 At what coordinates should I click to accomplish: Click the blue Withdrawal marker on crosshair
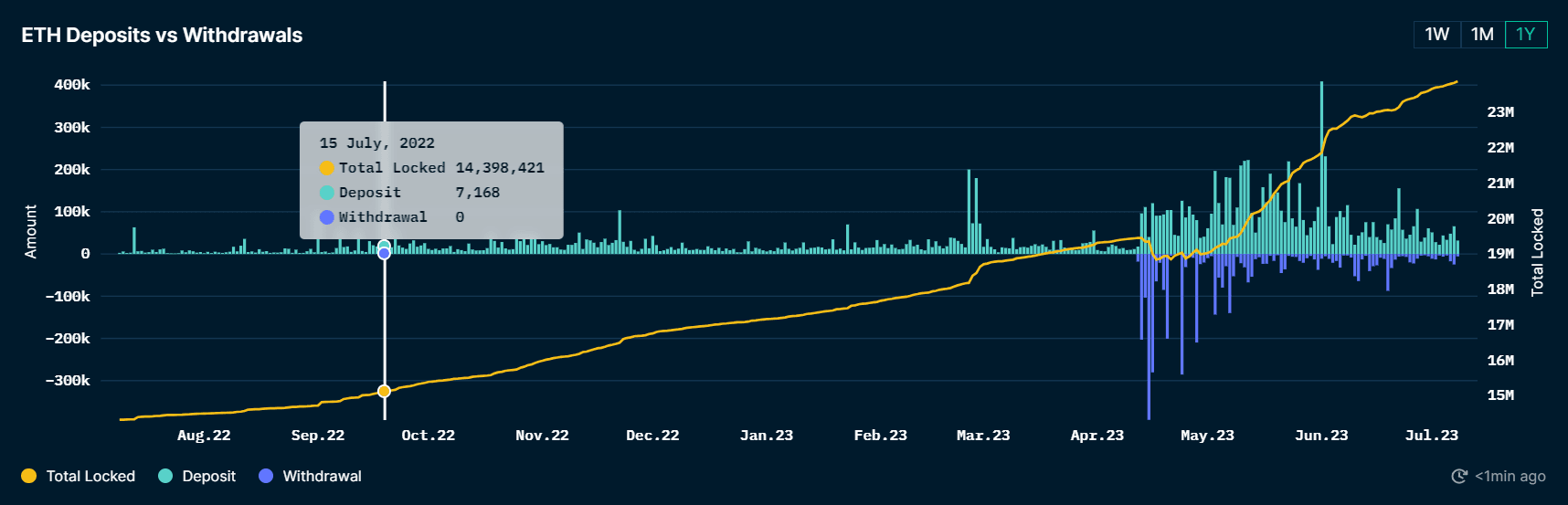point(384,253)
